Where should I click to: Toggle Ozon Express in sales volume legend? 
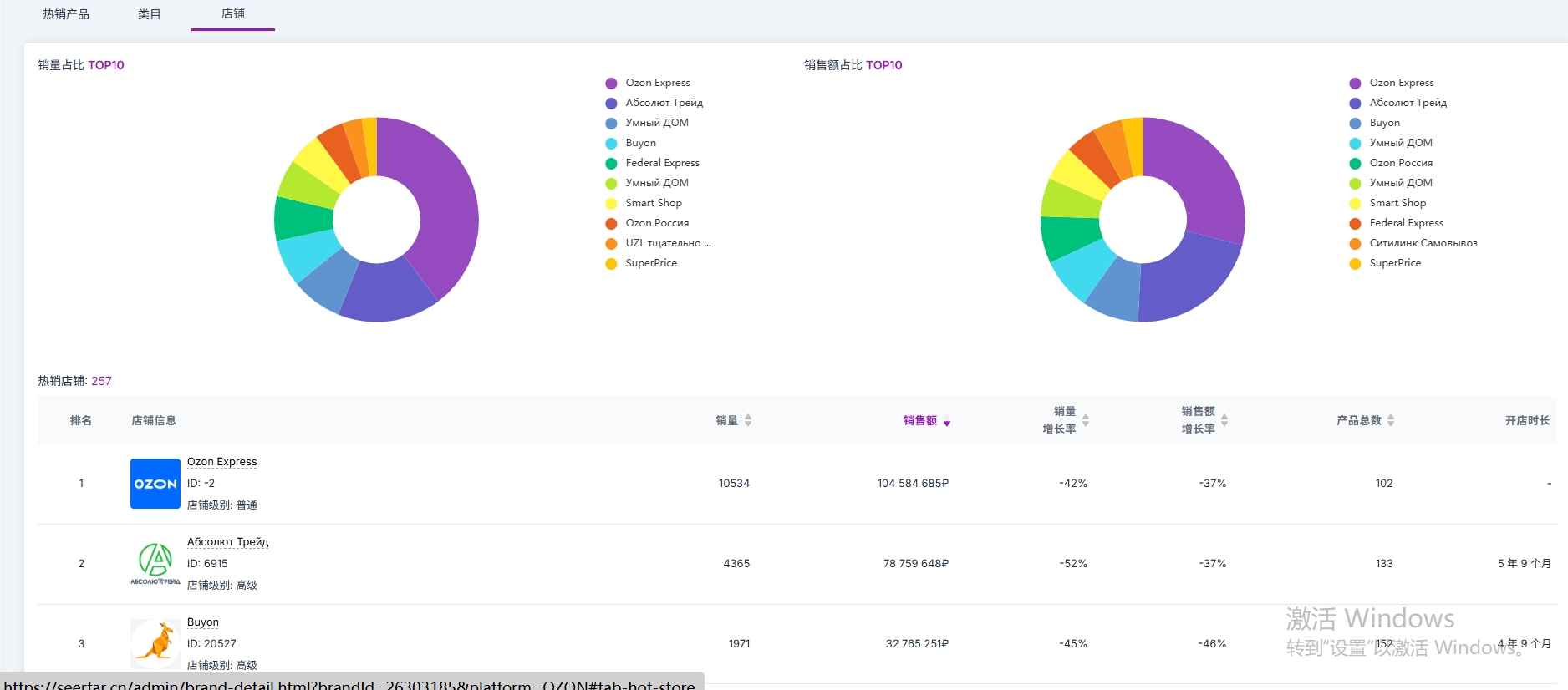click(x=657, y=83)
